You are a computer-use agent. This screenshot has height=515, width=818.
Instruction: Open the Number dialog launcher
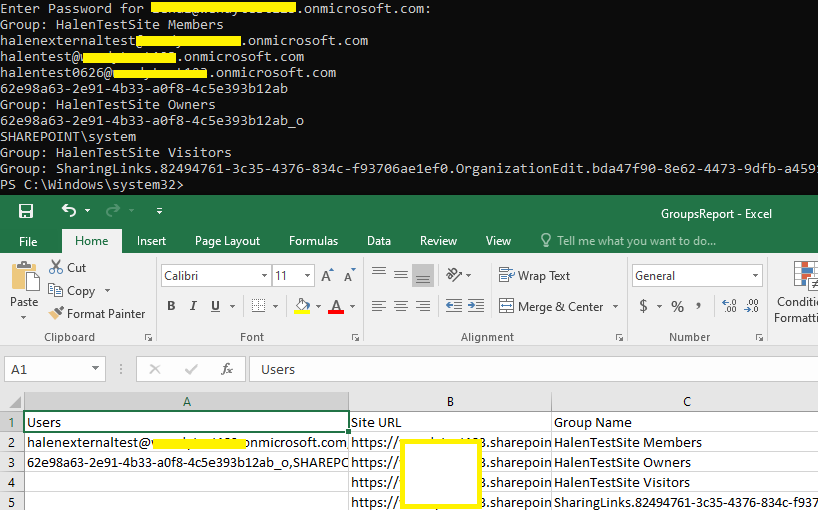click(x=759, y=338)
